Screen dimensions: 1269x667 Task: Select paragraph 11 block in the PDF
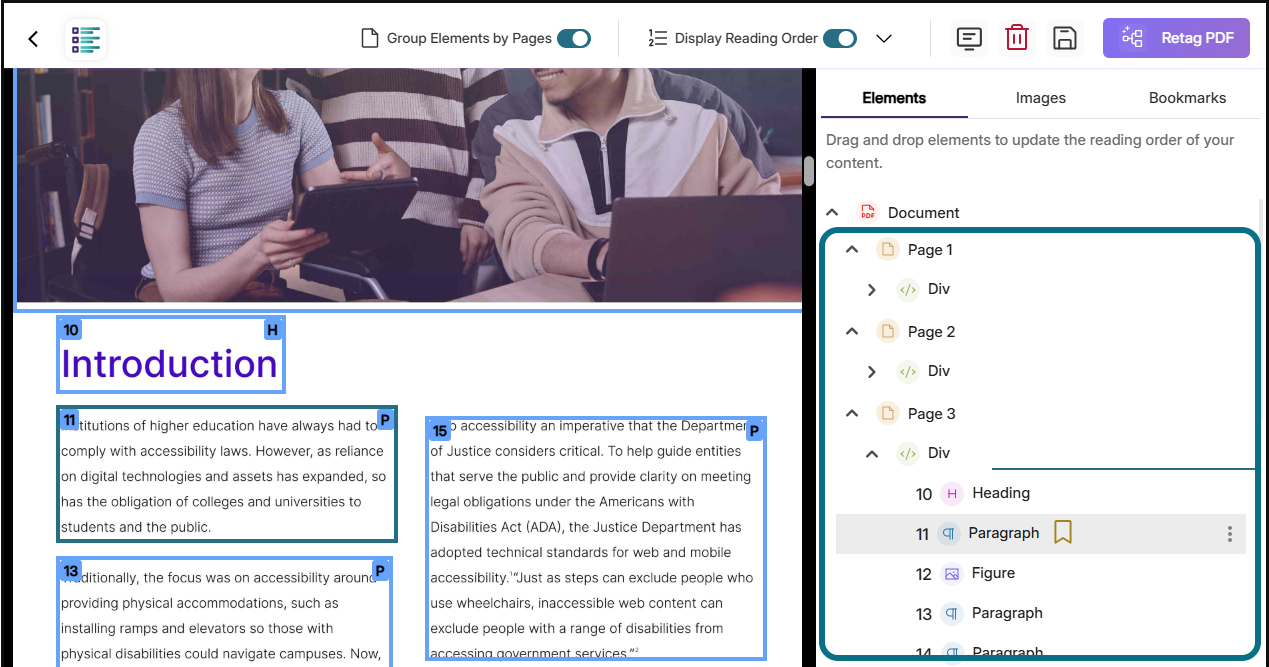pos(227,473)
